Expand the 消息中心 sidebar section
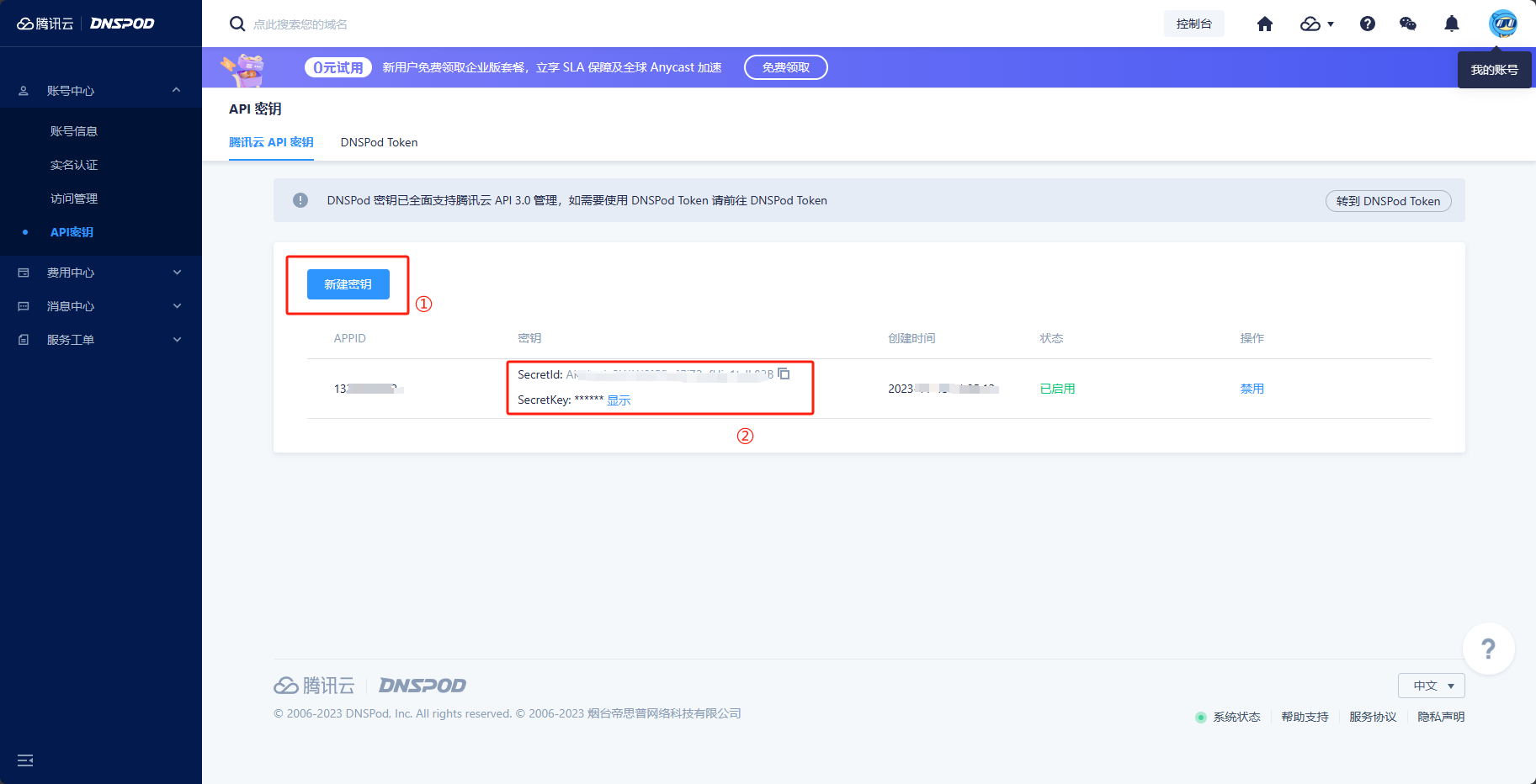The width and height of the screenshot is (1536, 784). [101, 305]
